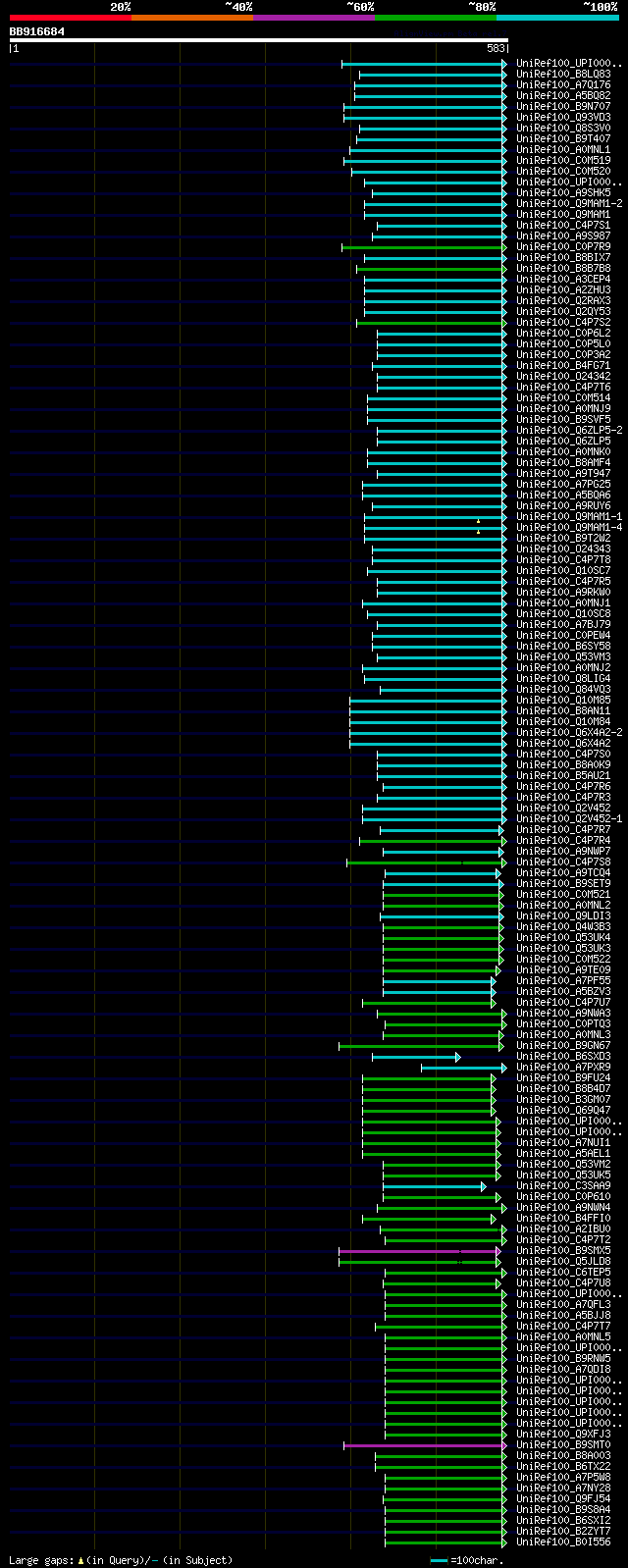Select the hit label UniRef100_B8B7B8
This screenshot has height=1568, width=628.
coord(563,268)
